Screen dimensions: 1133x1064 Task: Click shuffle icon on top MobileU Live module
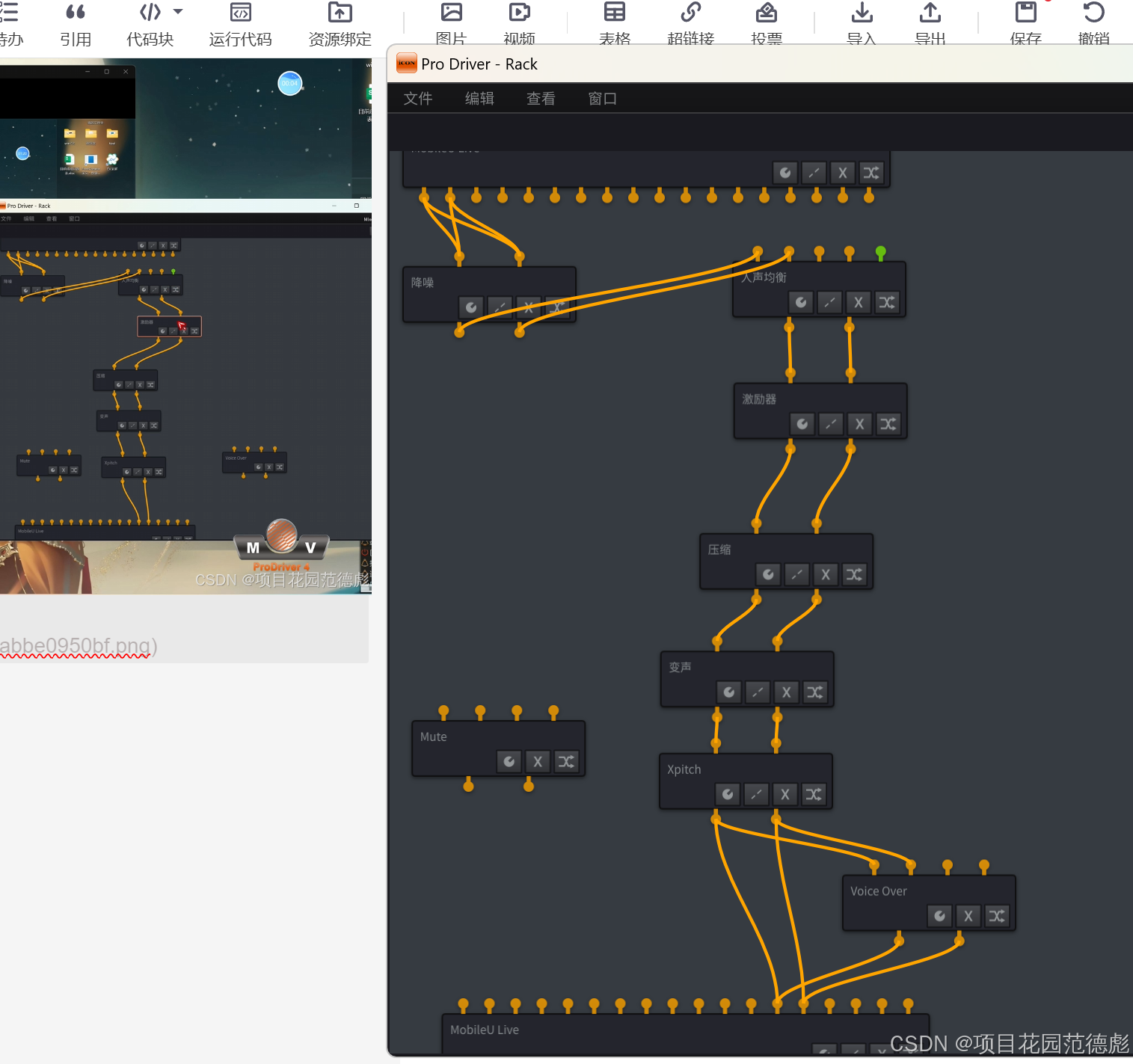(871, 173)
